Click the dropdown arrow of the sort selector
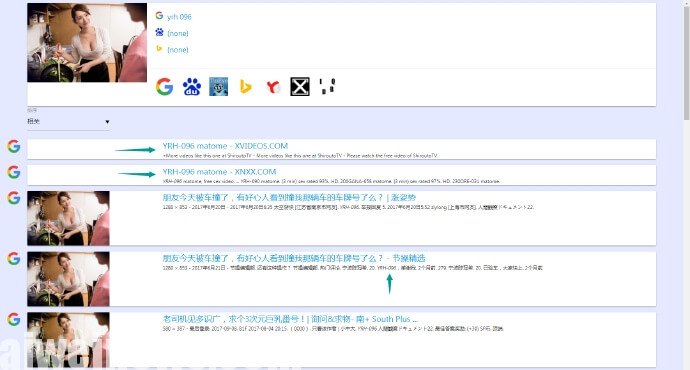Image resolution: width=690 pixels, height=370 pixels. pos(107,122)
